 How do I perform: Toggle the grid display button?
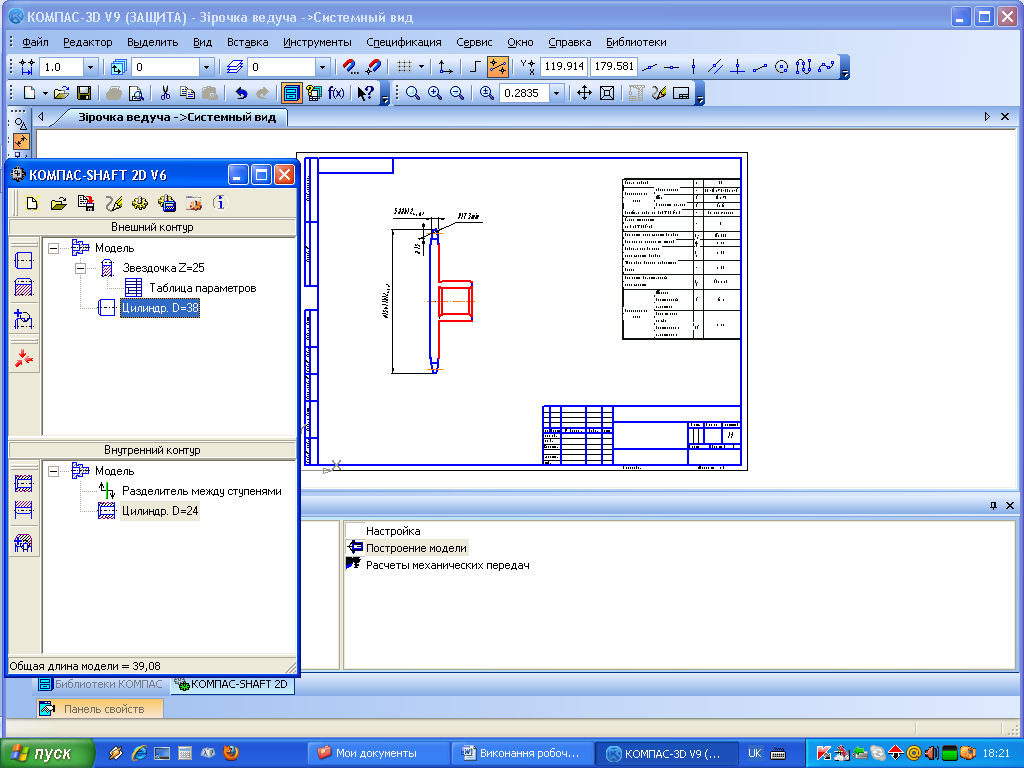405,67
